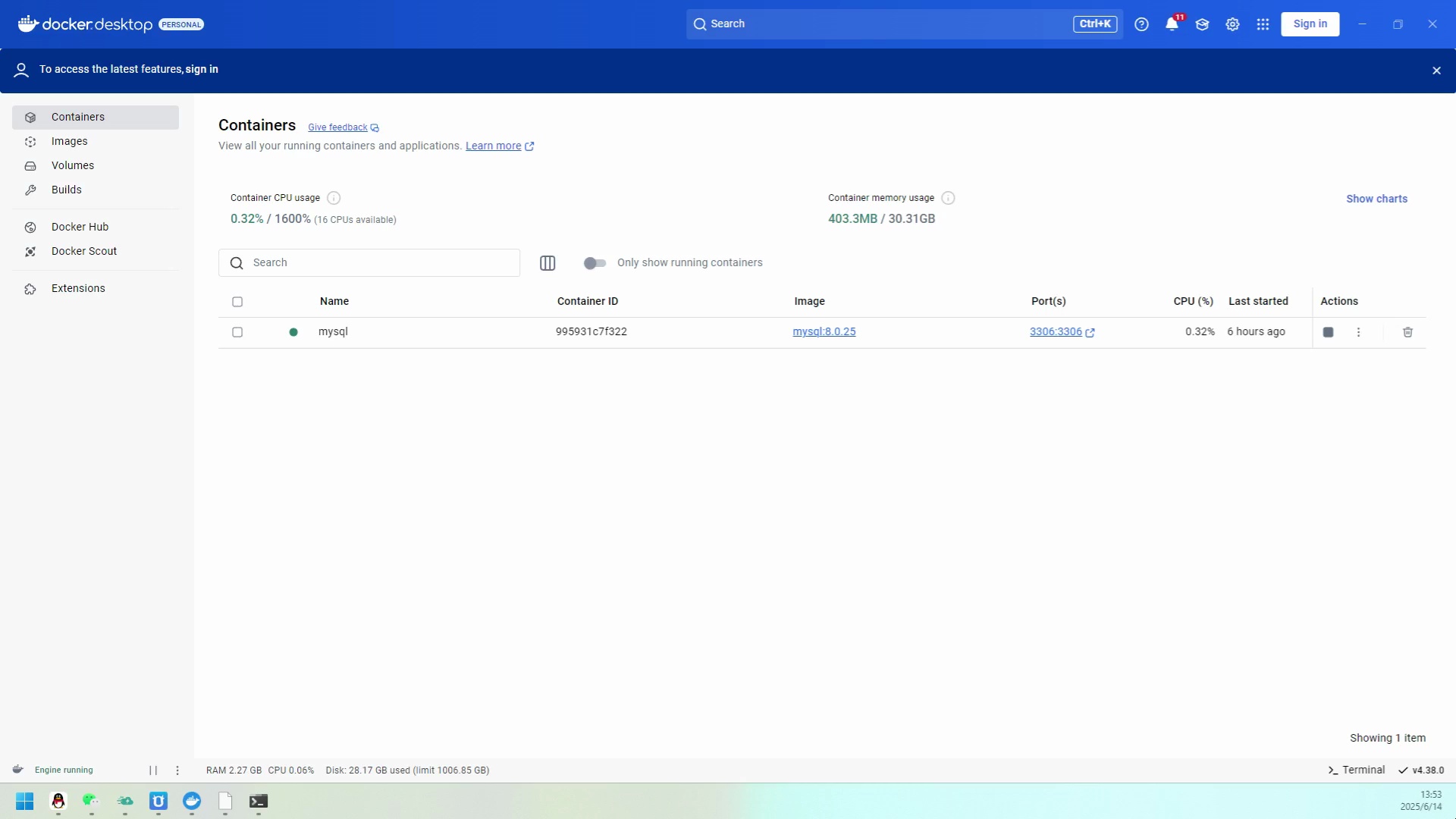This screenshot has width=1456, height=819.
Task: Pause the Docker engine in status bar
Action: point(153,770)
